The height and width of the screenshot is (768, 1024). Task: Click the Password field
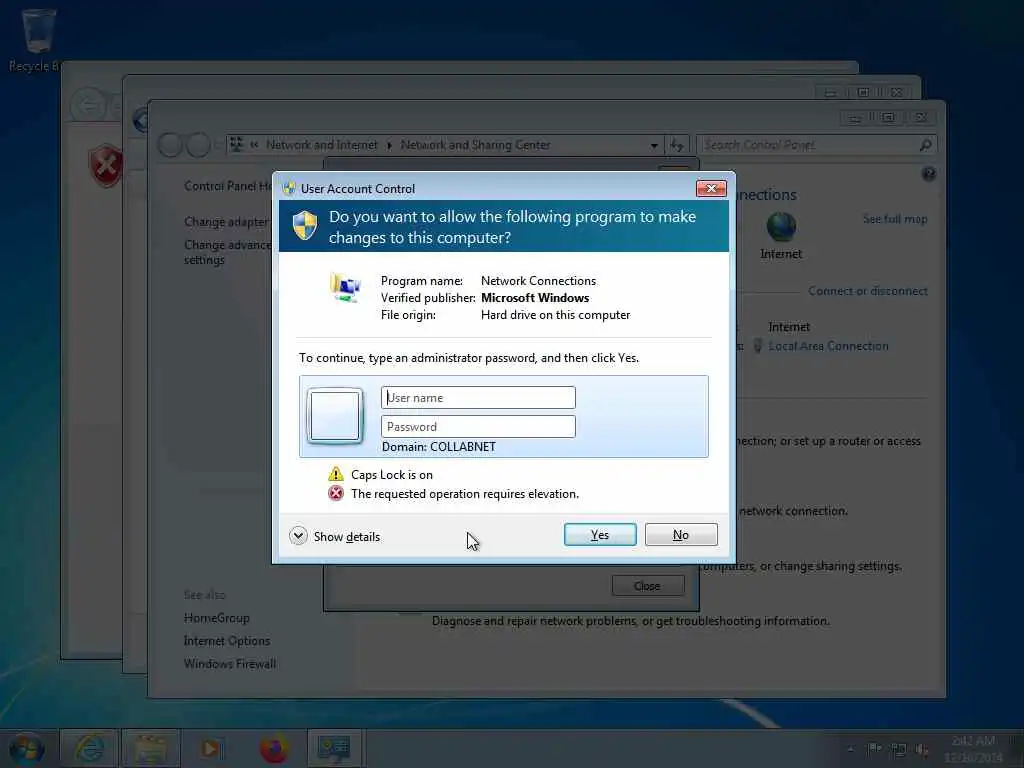point(478,426)
